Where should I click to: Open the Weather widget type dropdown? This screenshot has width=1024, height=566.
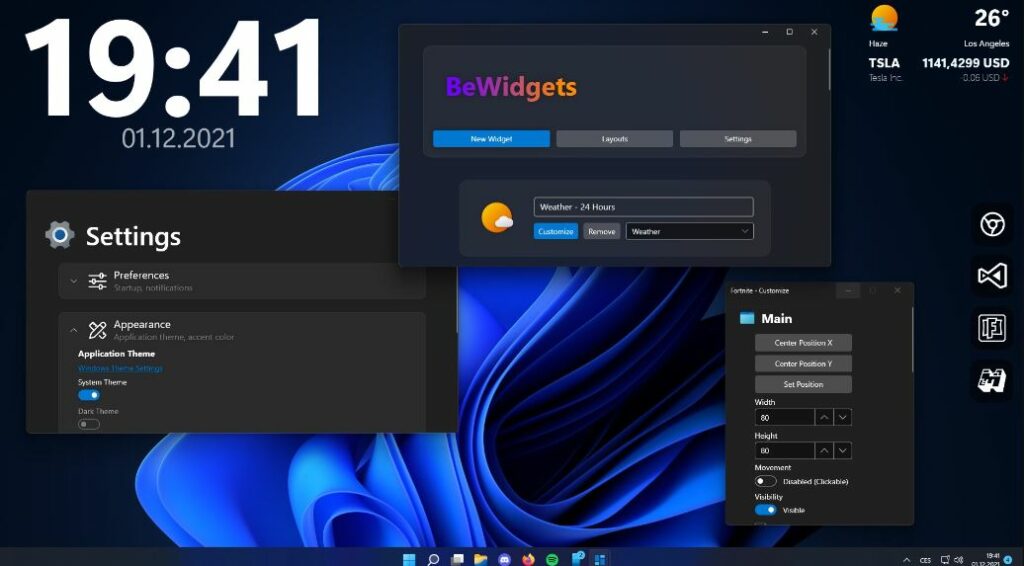689,231
